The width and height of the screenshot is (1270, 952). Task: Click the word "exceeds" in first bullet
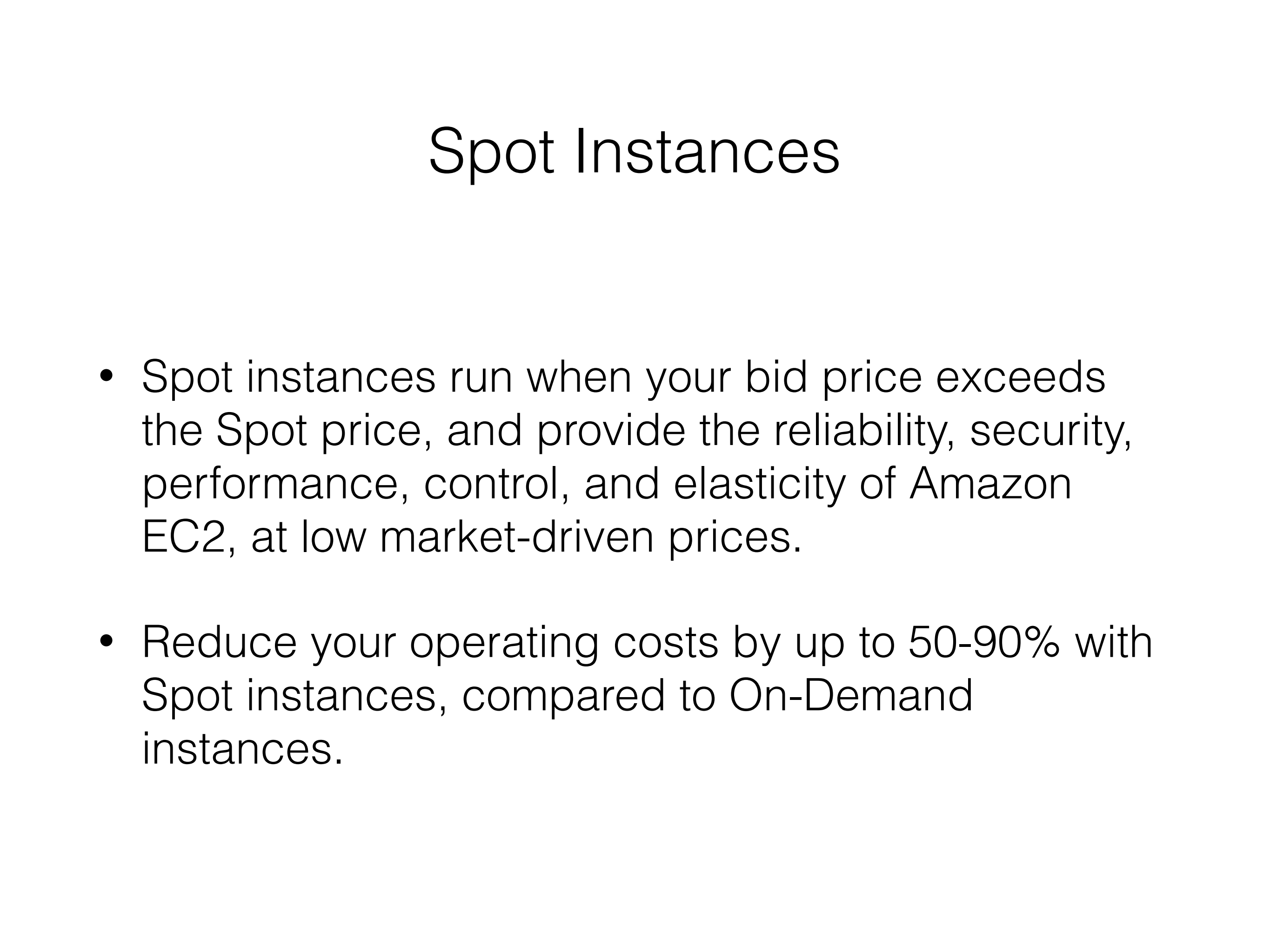(1020, 378)
